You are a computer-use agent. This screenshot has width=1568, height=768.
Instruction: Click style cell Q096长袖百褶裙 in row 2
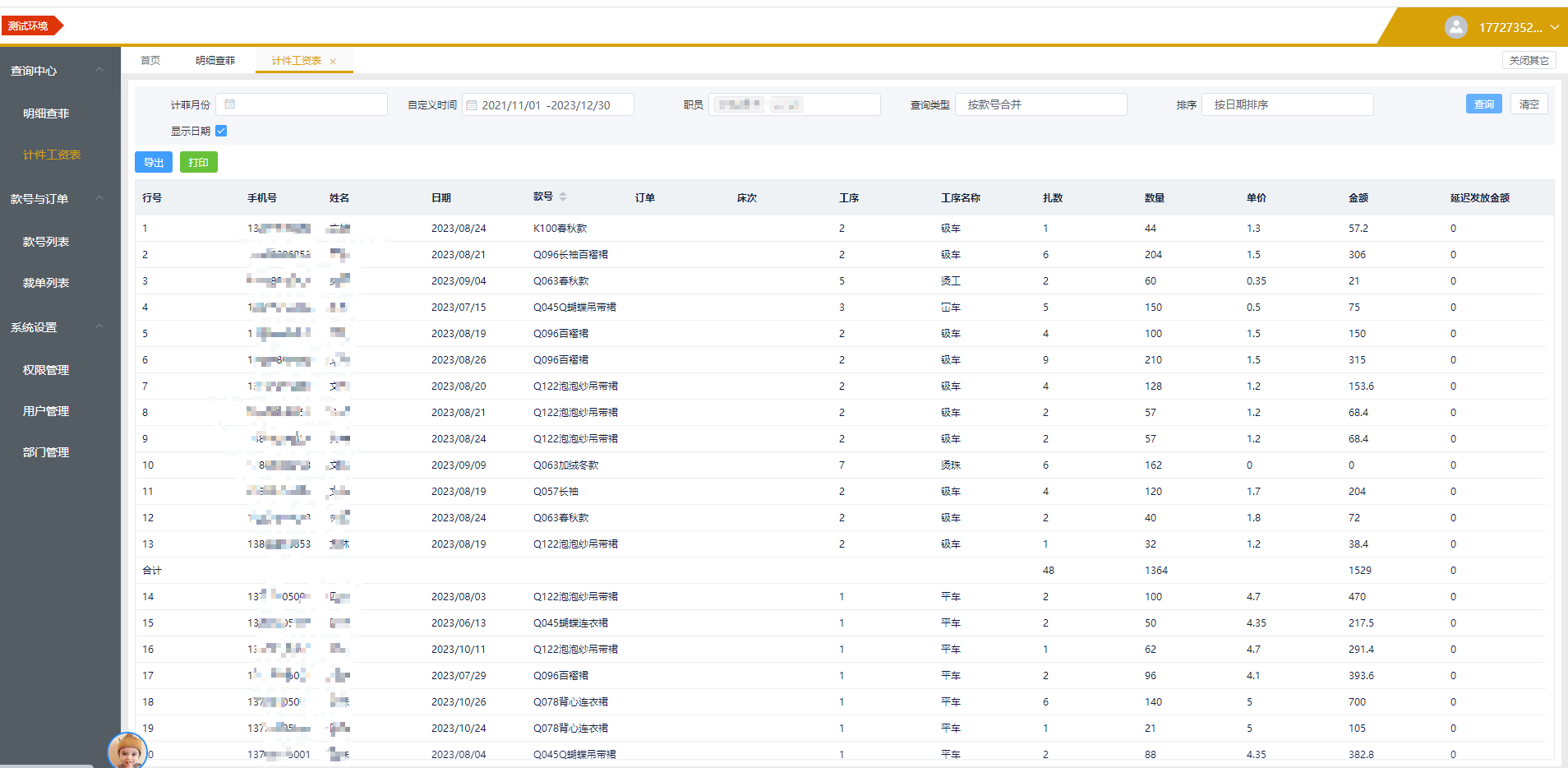click(570, 255)
